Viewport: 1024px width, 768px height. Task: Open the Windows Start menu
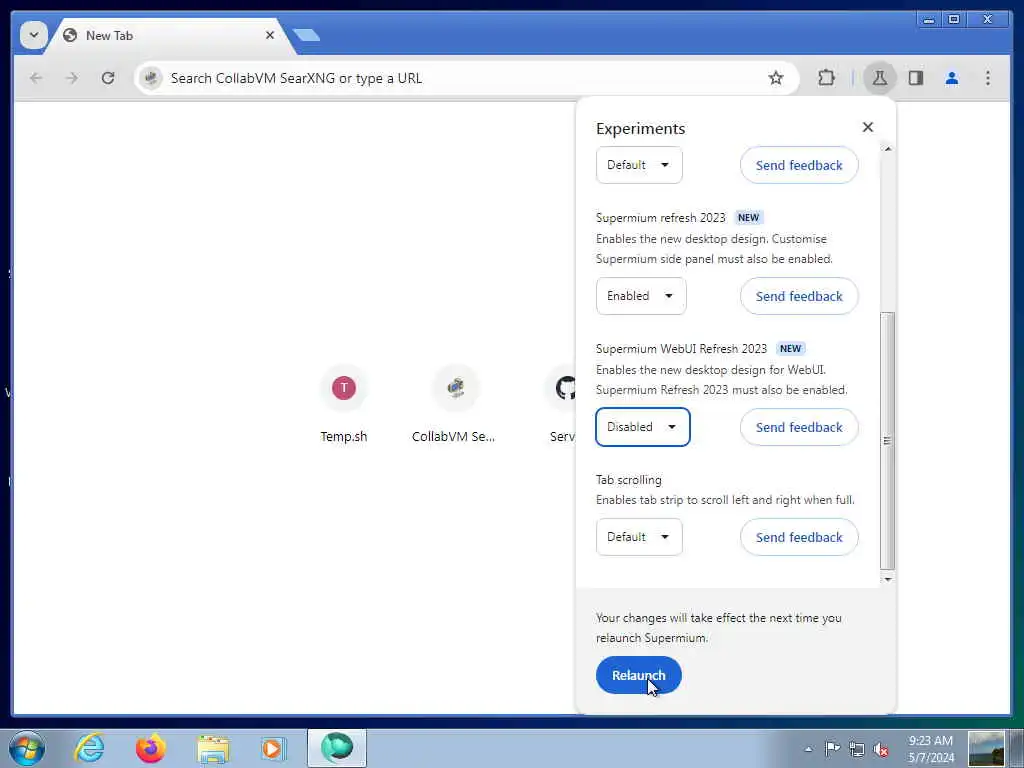(27, 748)
